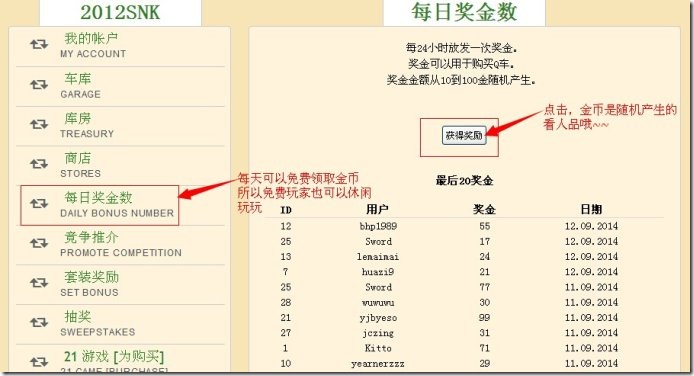
Task: Click the arrows icon beside Set Bonus
Action: coord(39,283)
